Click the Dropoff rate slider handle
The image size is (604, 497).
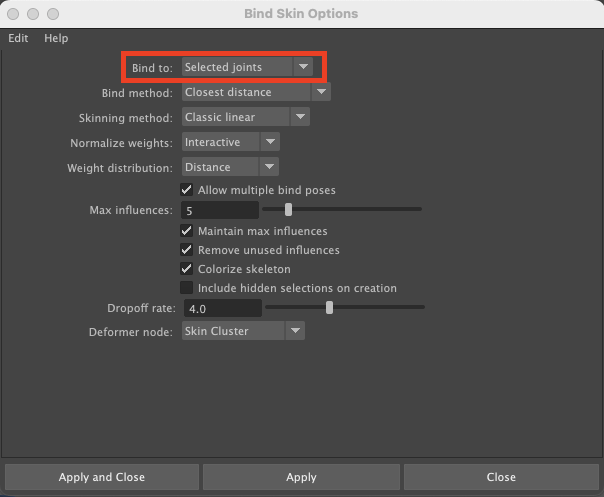329,308
